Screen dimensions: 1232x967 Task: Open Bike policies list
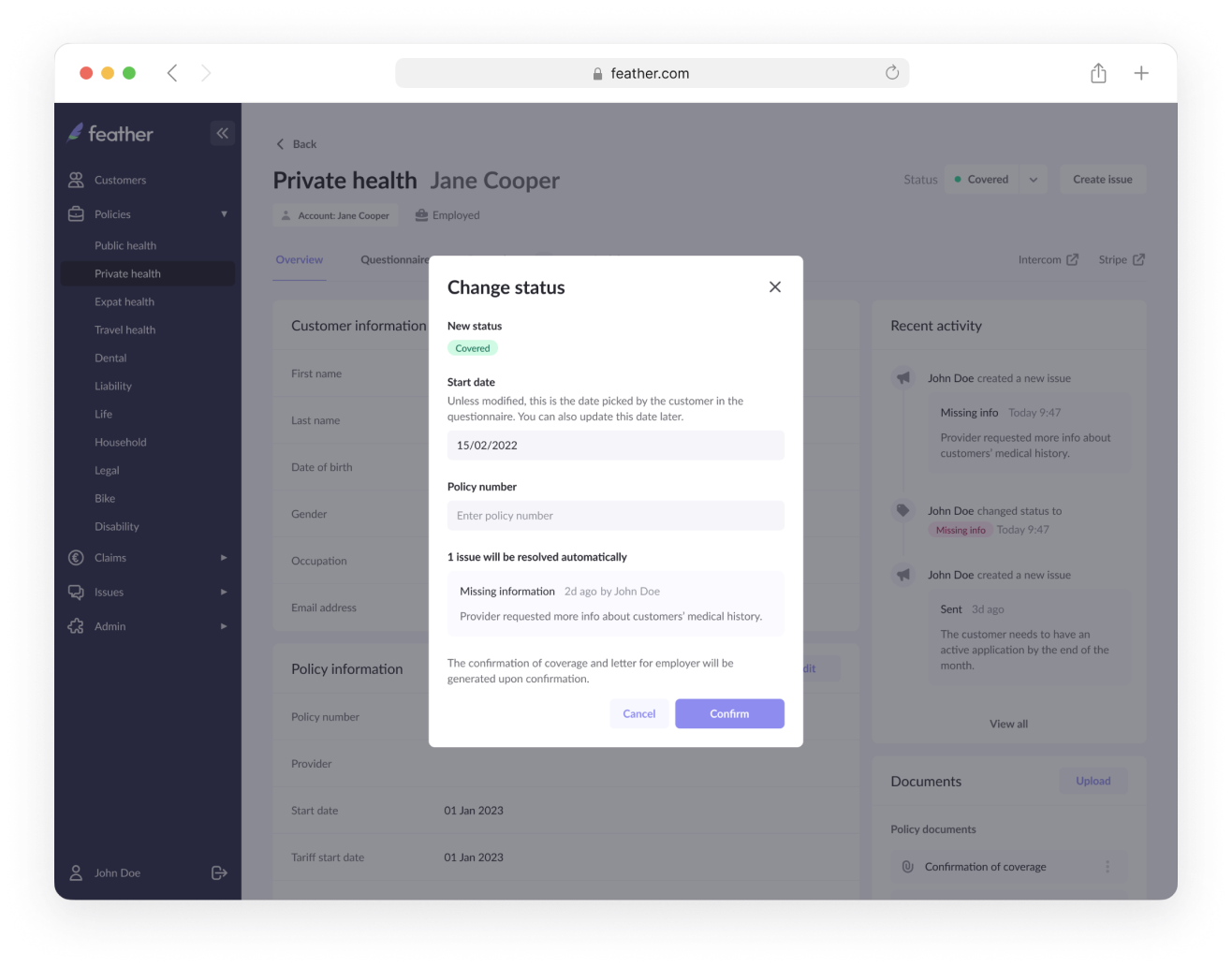tap(105, 498)
